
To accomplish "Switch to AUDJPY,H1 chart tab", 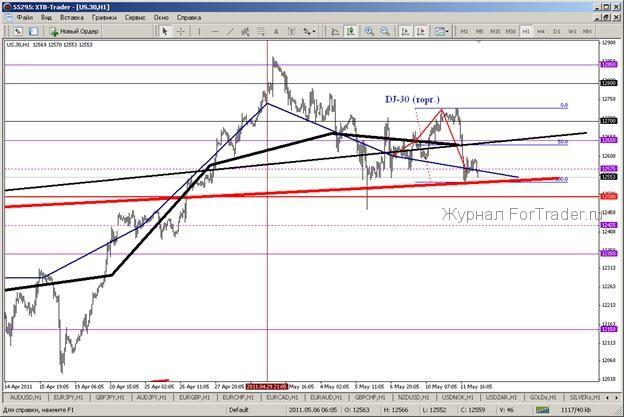I will (152, 397).
